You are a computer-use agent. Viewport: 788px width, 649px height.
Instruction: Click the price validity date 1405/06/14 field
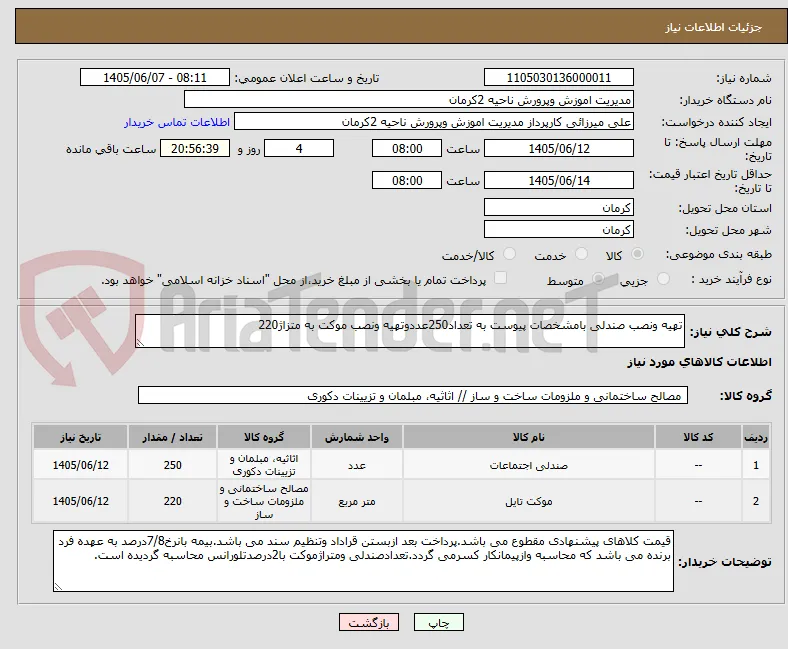pos(559,180)
